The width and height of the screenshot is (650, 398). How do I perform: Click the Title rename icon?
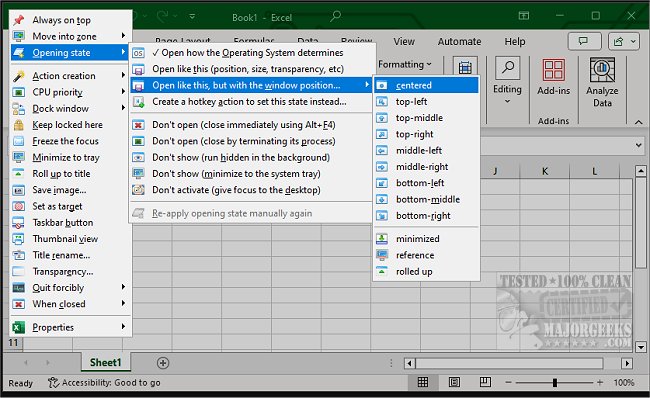19,255
